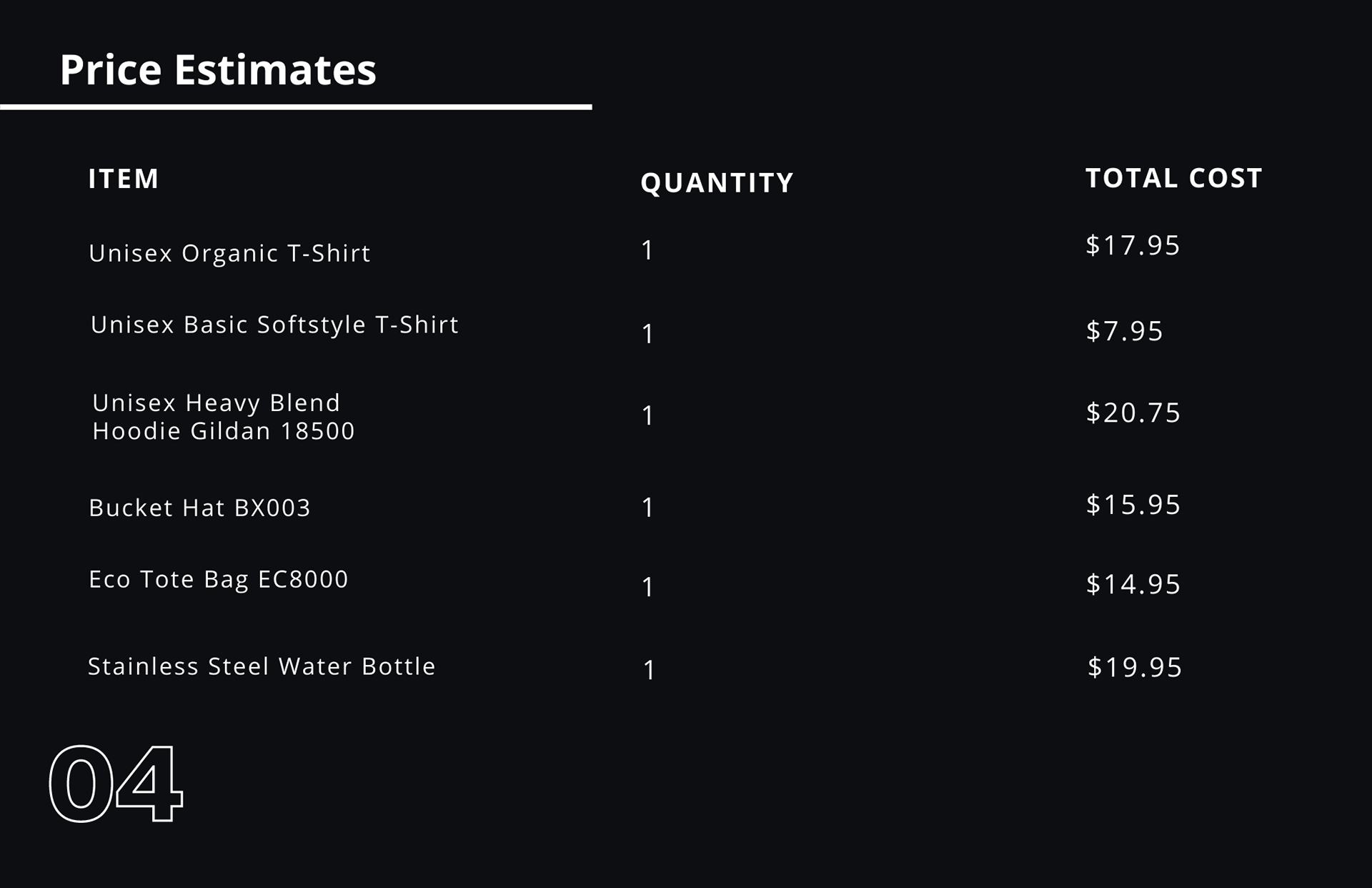Select quantity 1 for Organic T-Shirt
This screenshot has height=888, width=1372.
pos(647,251)
